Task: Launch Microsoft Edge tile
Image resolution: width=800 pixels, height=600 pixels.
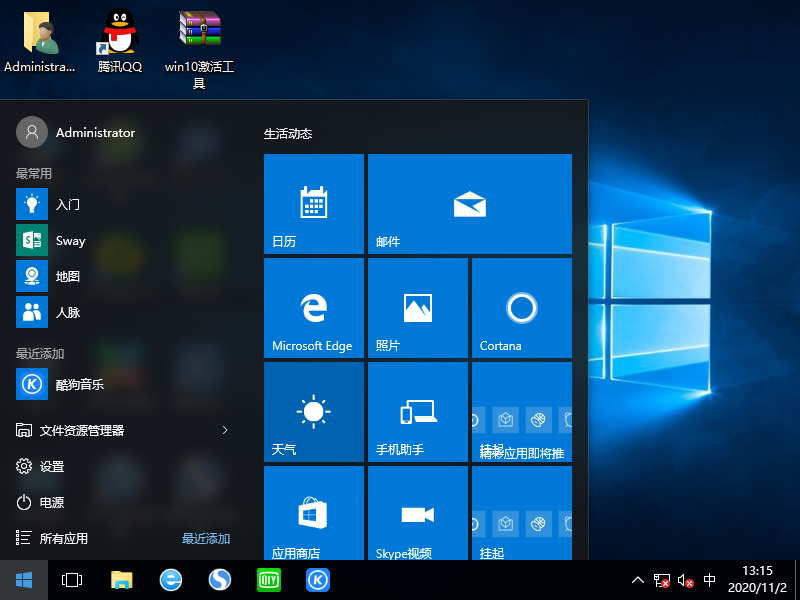Action: pyautogui.click(x=313, y=308)
